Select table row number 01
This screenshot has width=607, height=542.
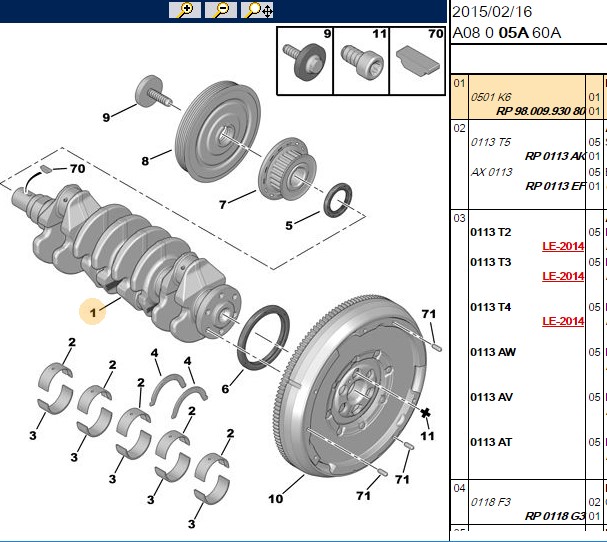(x=459, y=83)
